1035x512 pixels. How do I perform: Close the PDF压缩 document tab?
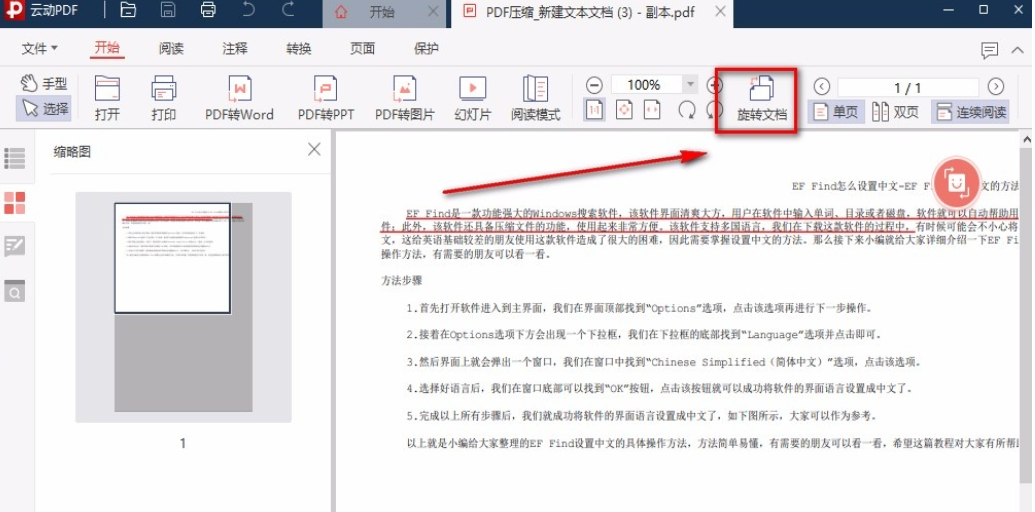click(721, 12)
